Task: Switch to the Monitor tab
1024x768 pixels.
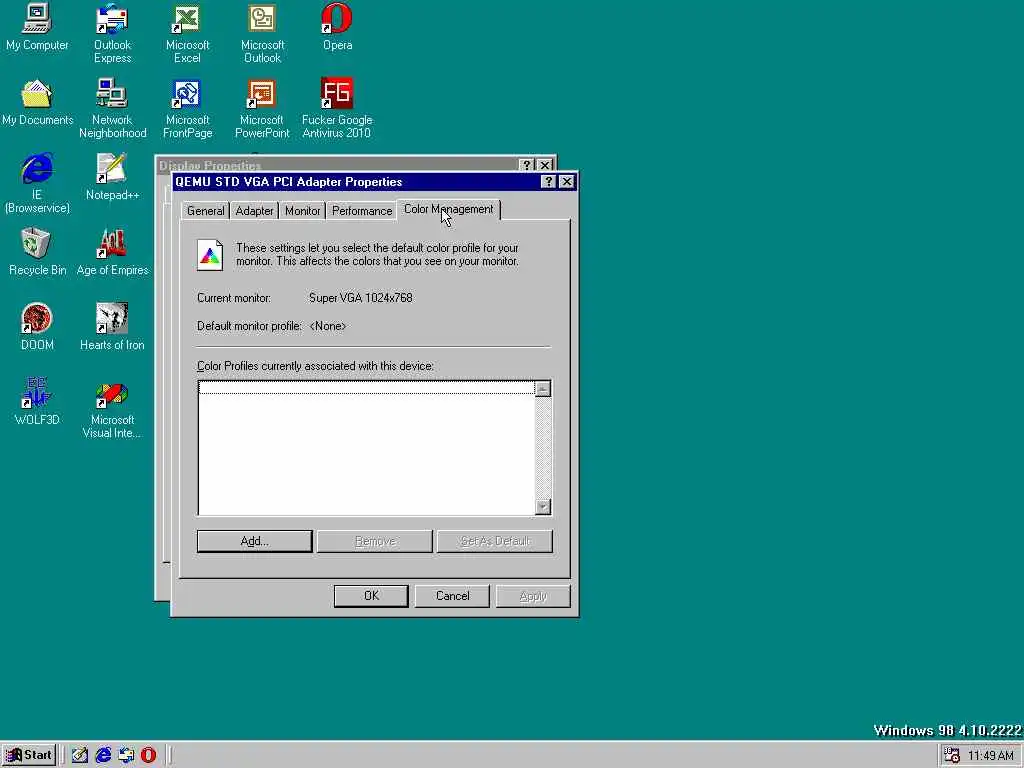Action: (302, 211)
